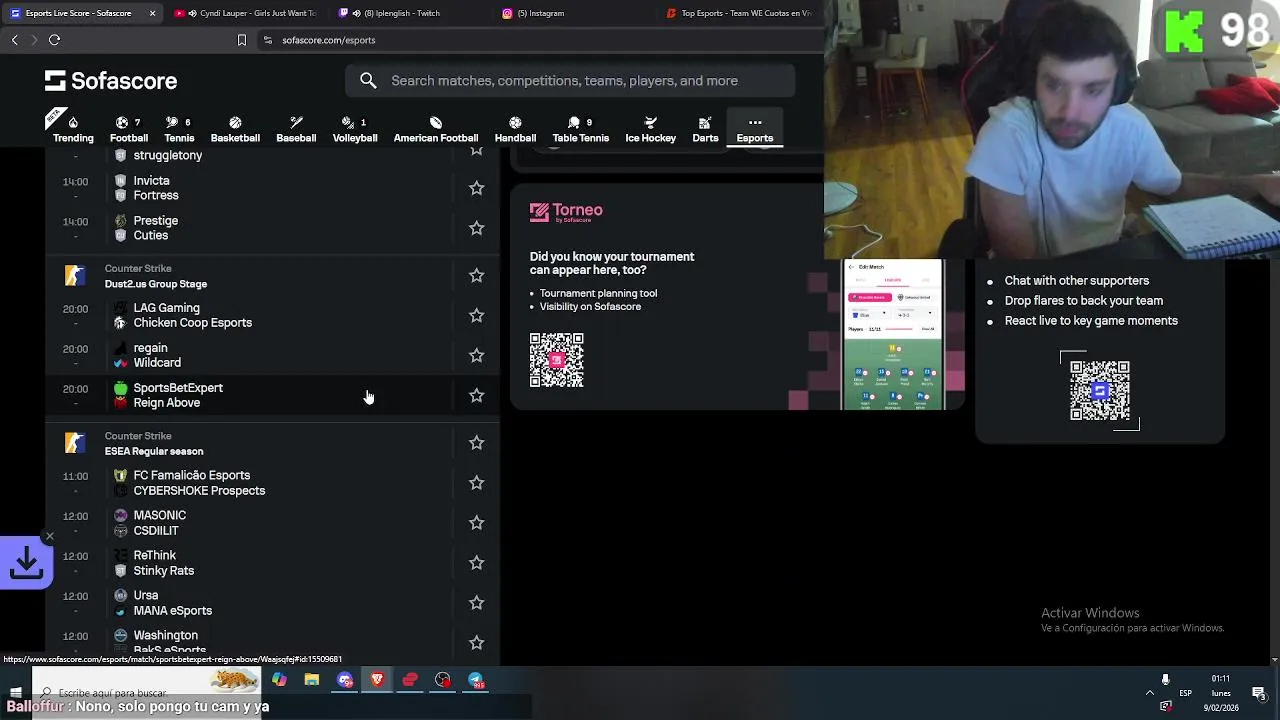Close the download widget overlay

[49, 536]
